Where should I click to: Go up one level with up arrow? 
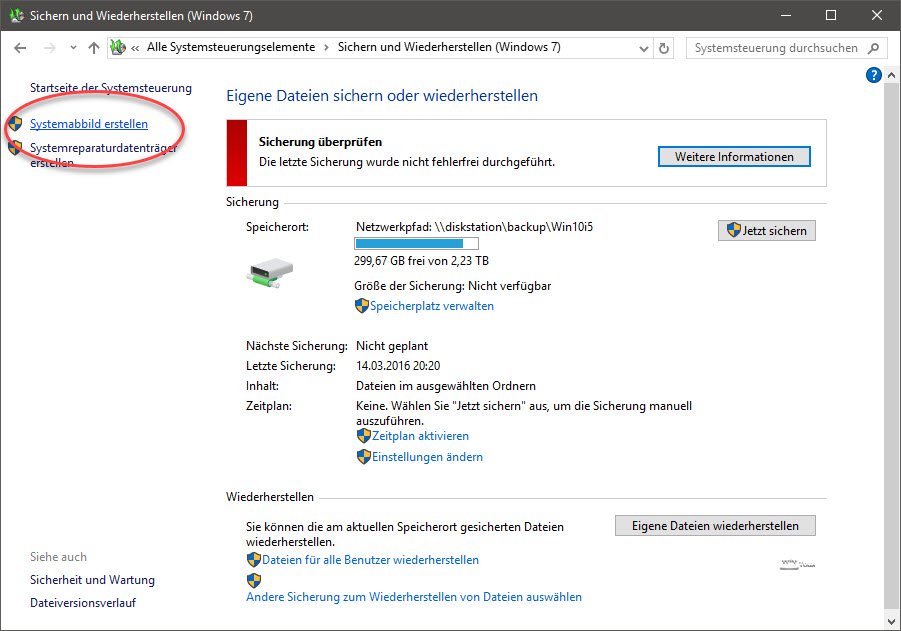(x=94, y=48)
